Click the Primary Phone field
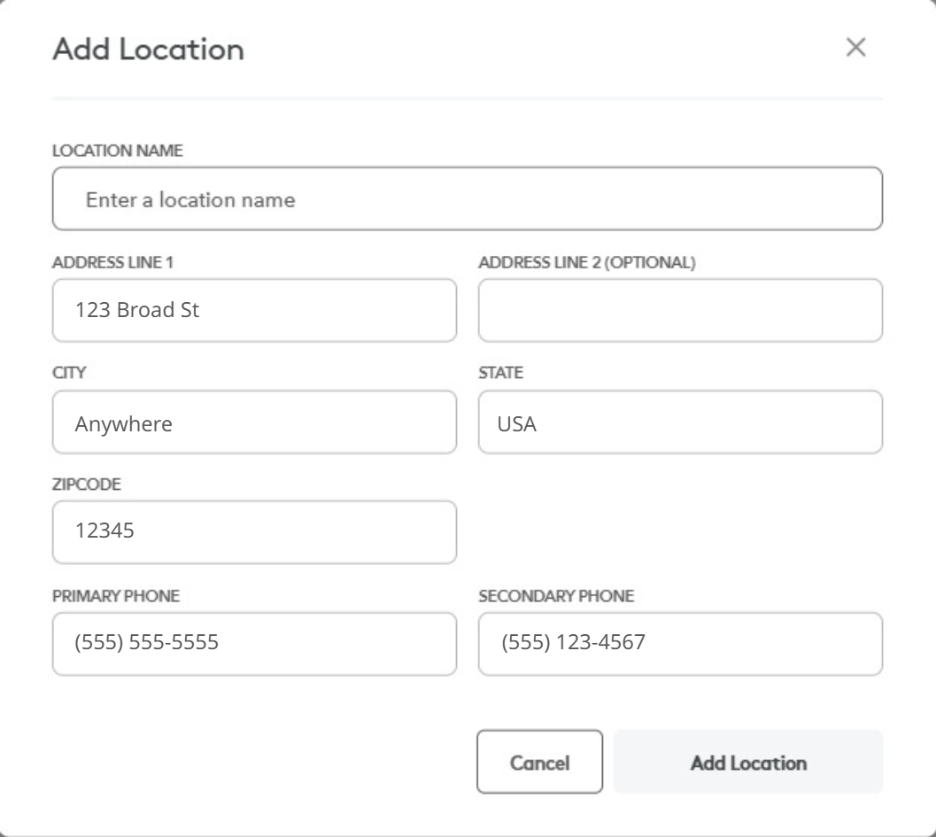The height and width of the screenshot is (837, 936). pyautogui.click(x=254, y=644)
